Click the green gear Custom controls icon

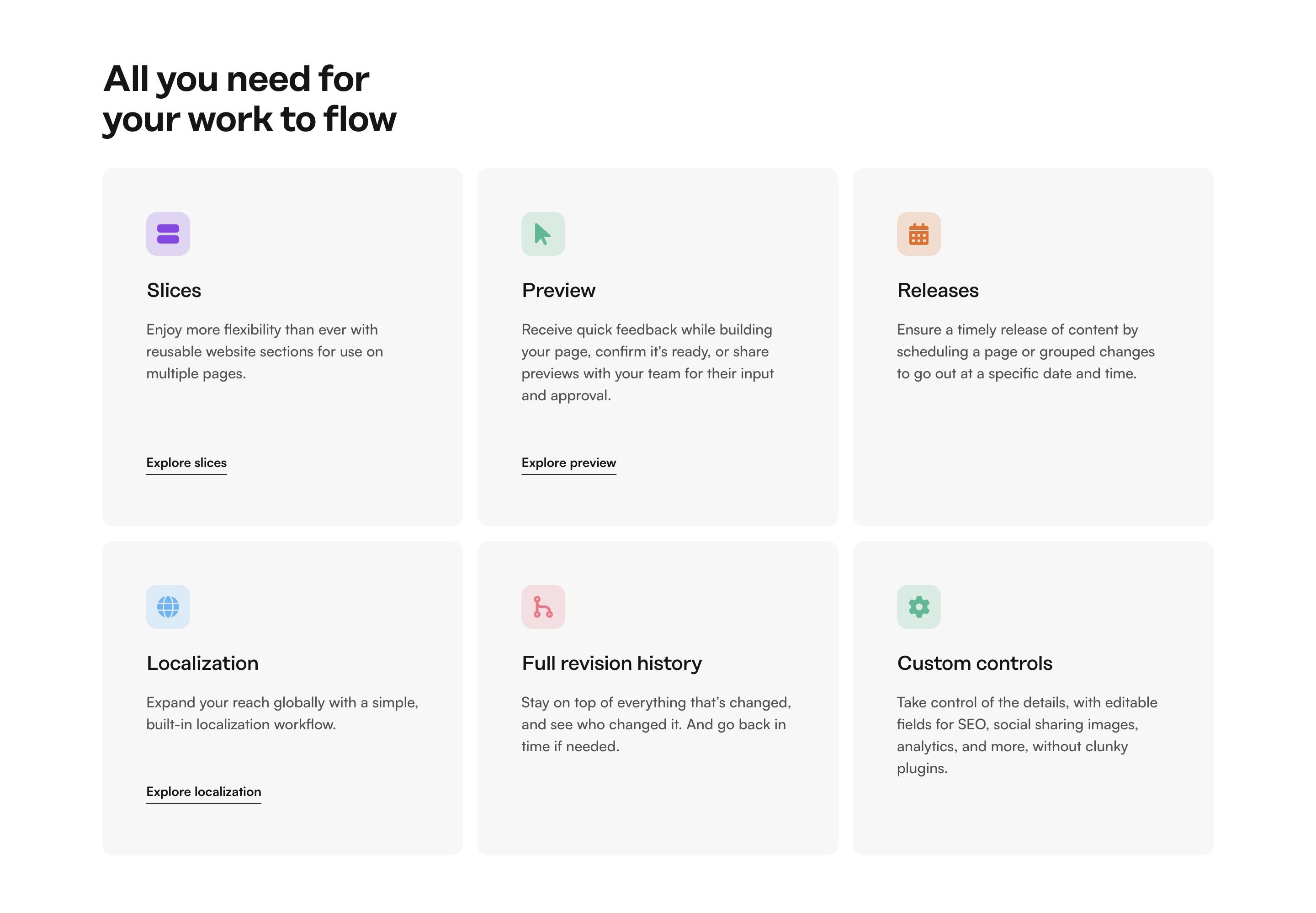(918, 606)
